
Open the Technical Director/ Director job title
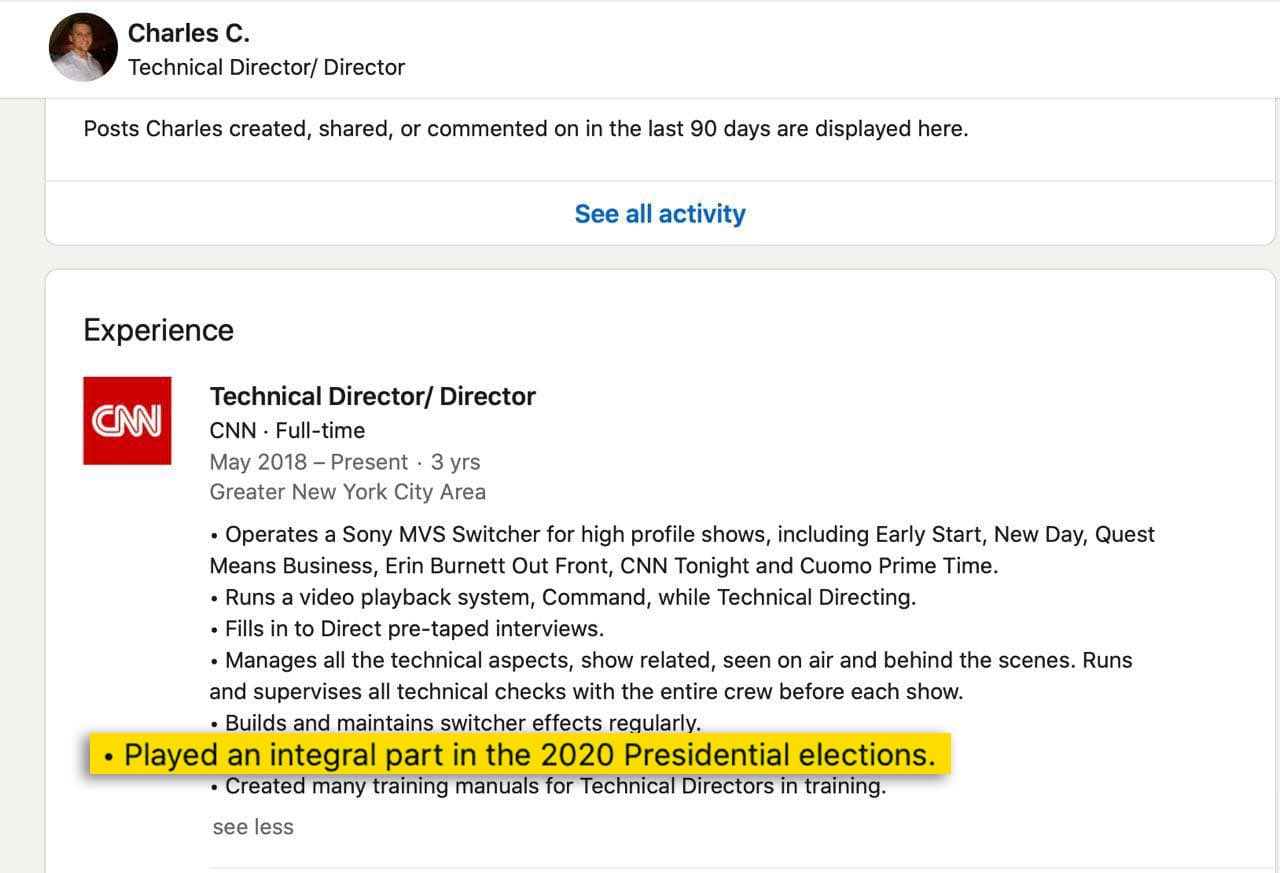point(373,396)
